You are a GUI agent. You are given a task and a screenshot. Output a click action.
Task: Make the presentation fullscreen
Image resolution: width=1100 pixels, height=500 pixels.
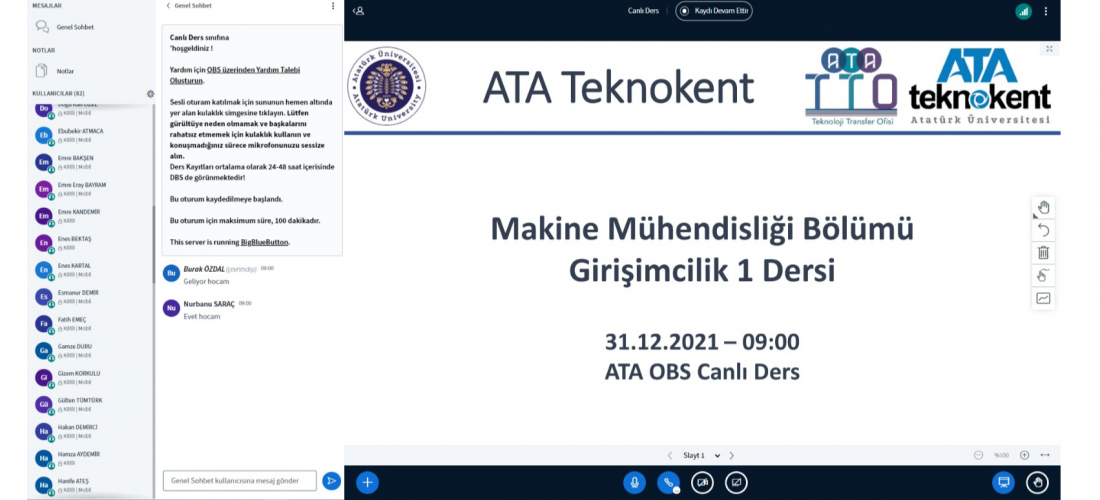tap(1049, 48)
